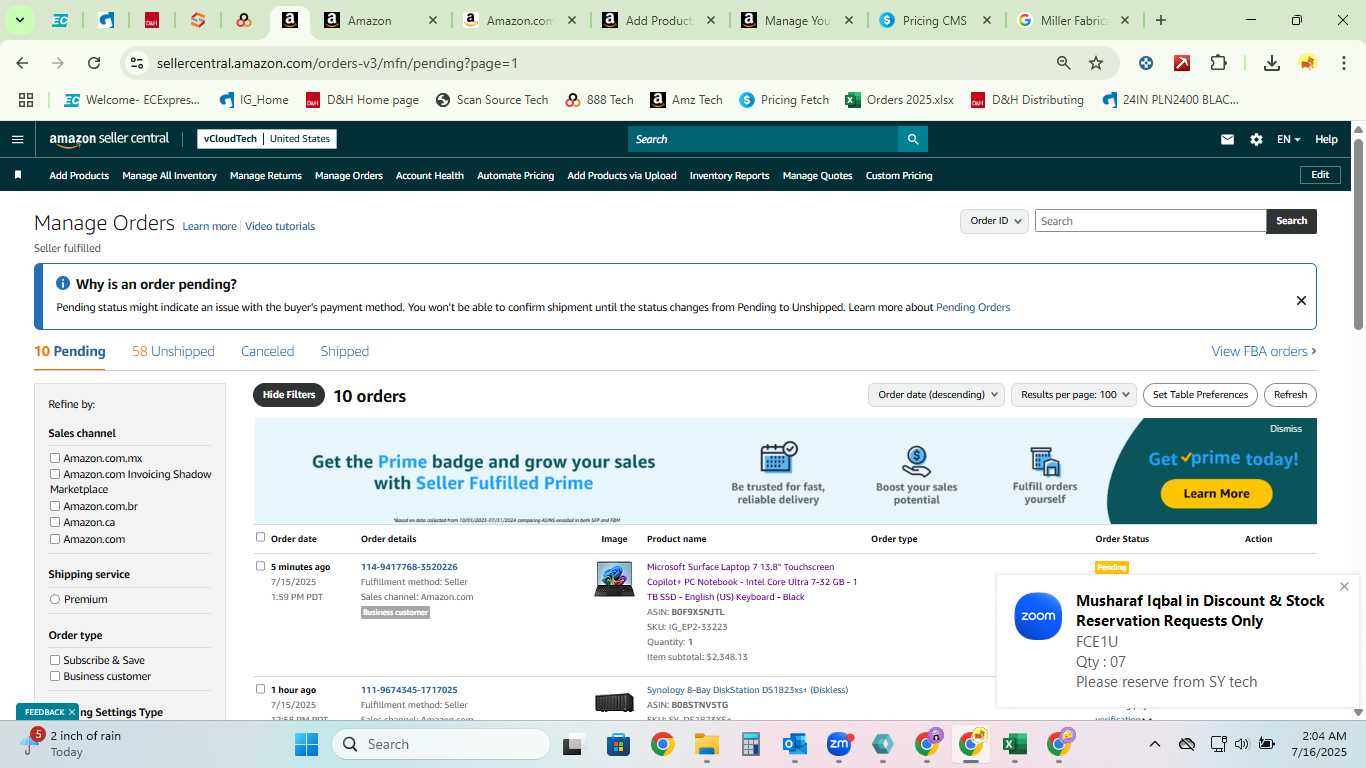Open Outlook from the taskbar
This screenshot has width=1366, height=768.
[795, 744]
